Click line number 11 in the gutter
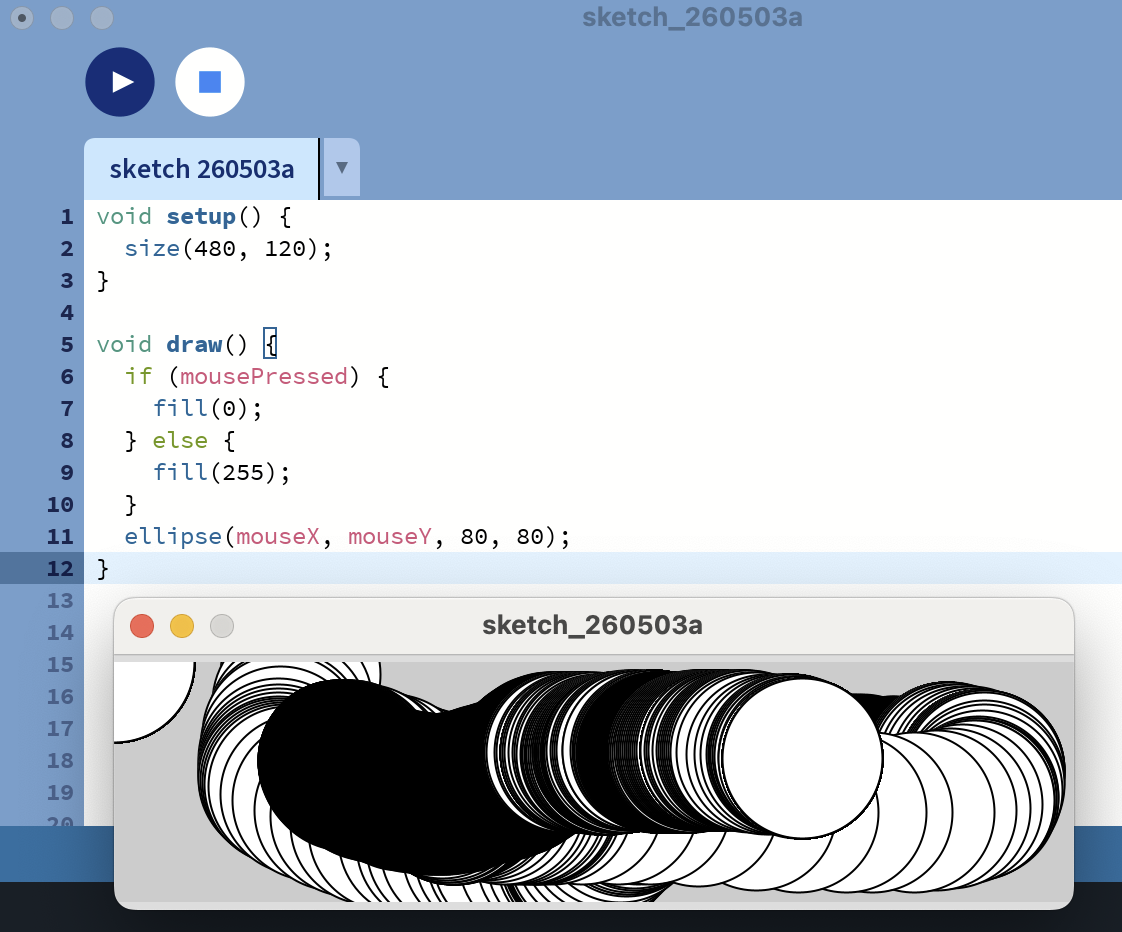Image resolution: width=1122 pixels, height=932 pixels. tap(60, 536)
